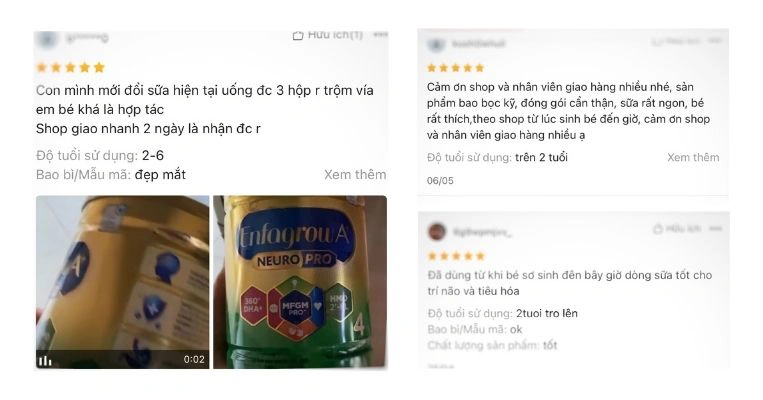The width and height of the screenshot is (763, 400).
Task: Click the five-star rating on first review
Action: pos(71,68)
